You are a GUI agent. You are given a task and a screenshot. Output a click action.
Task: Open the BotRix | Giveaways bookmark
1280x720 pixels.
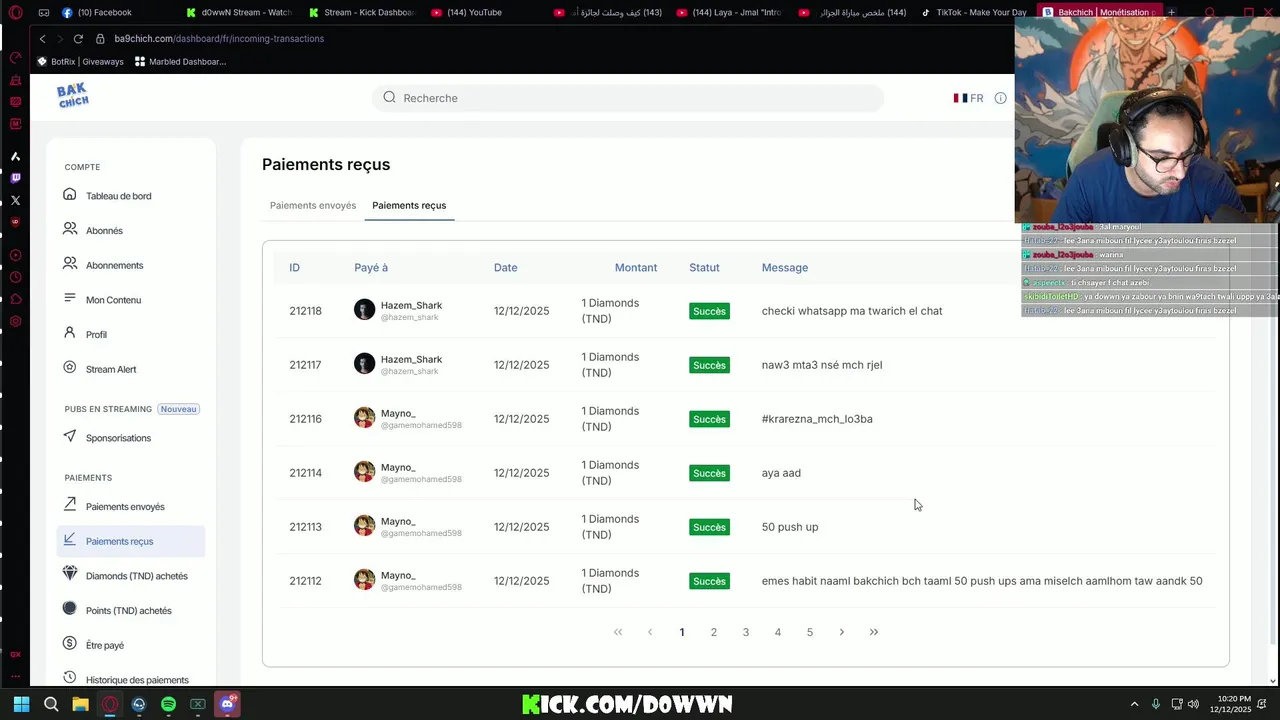80,61
